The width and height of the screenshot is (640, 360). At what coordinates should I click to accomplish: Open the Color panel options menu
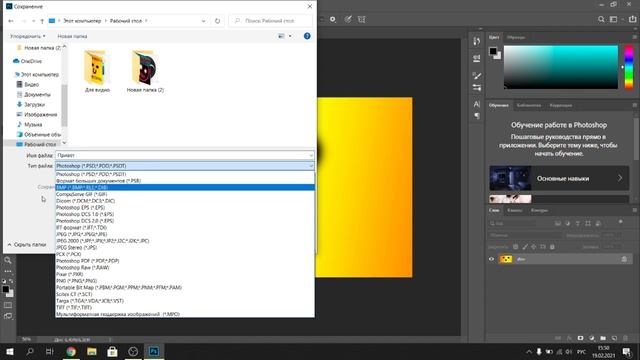point(635,37)
